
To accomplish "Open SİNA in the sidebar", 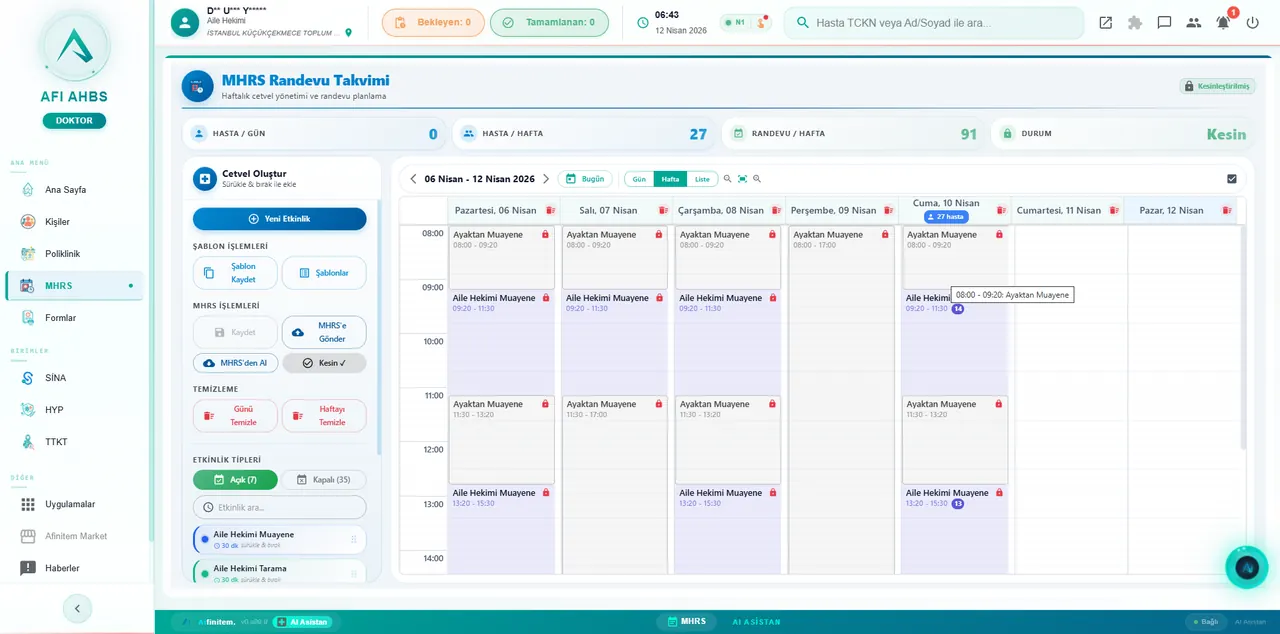I will click(x=74, y=378).
